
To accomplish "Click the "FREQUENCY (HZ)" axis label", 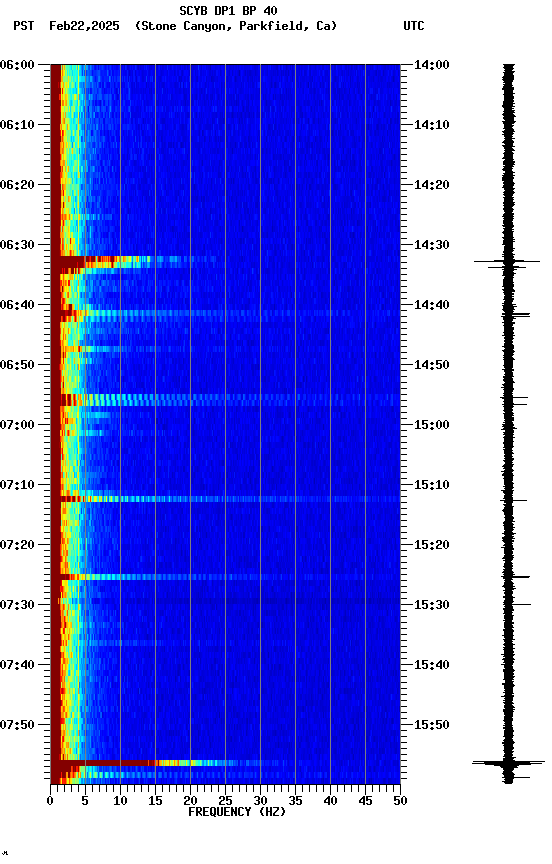I will (237, 812).
